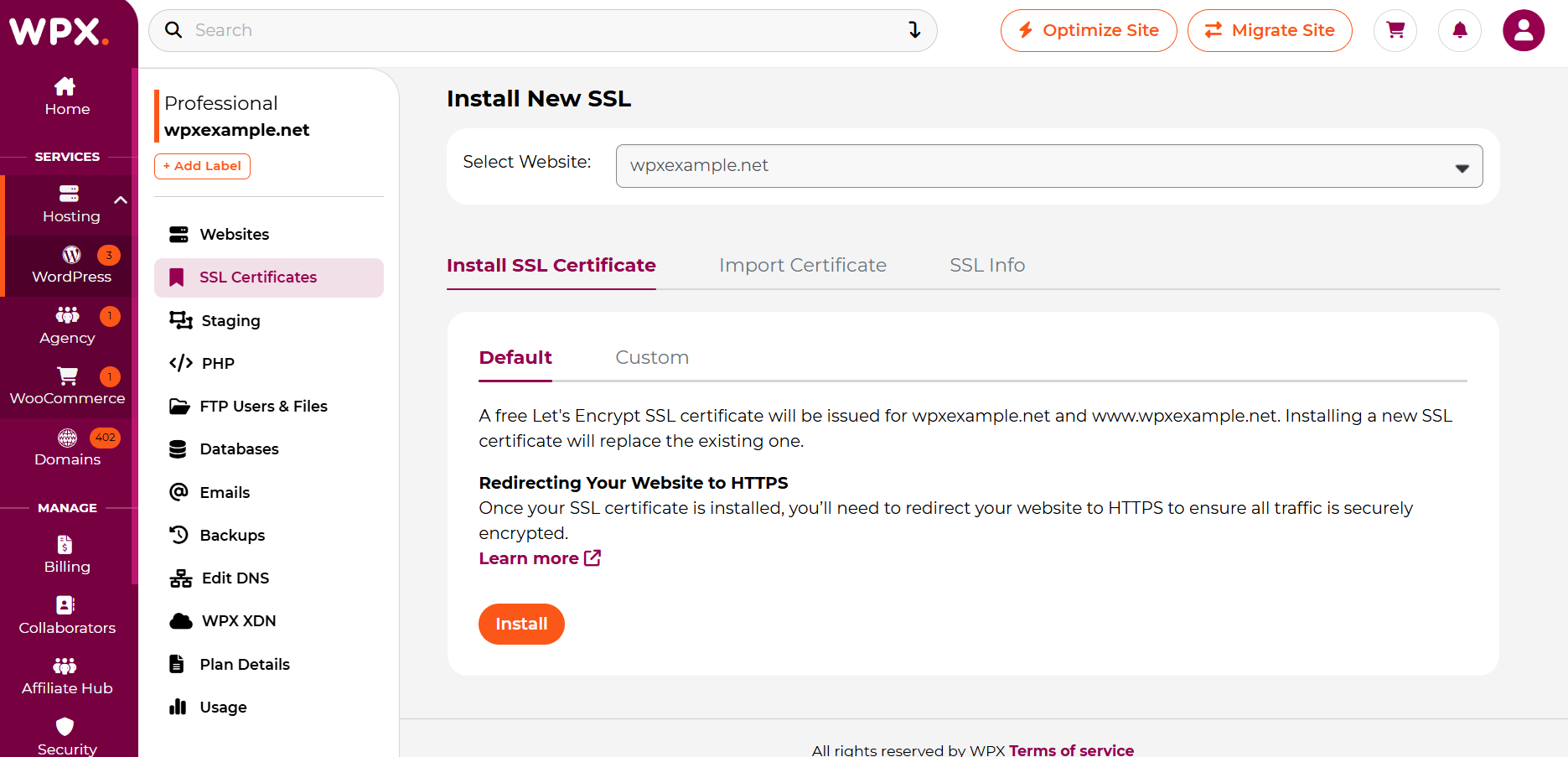Open the WordPress service icon

(x=71, y=255)
